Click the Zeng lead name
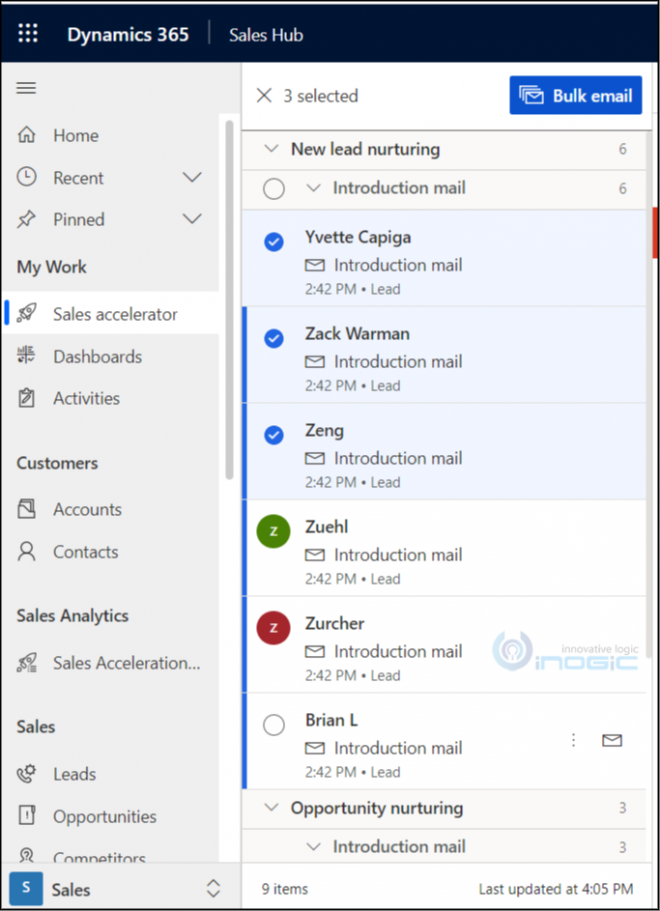Image resolution: width=660 pixels, height=911 pixels. point(324,431)
